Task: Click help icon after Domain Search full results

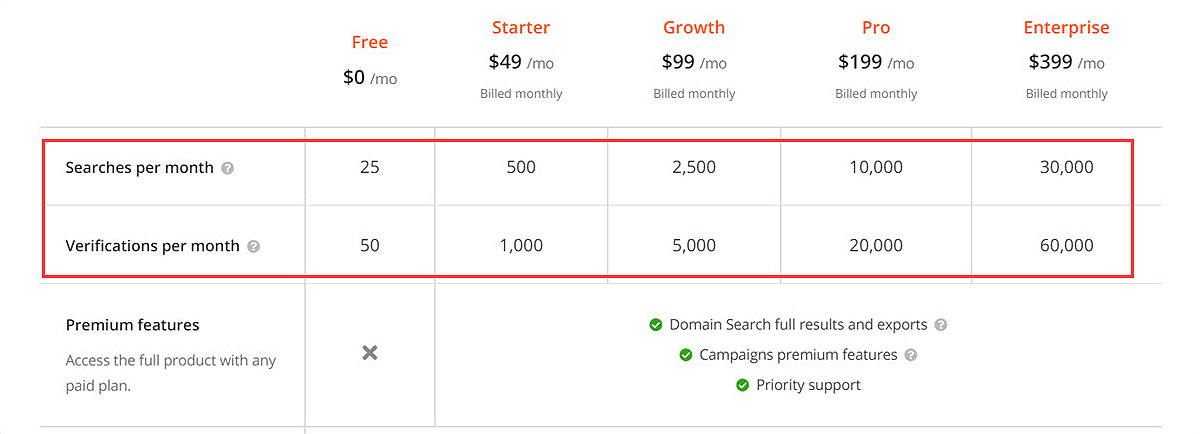Action: pos(940,325)
